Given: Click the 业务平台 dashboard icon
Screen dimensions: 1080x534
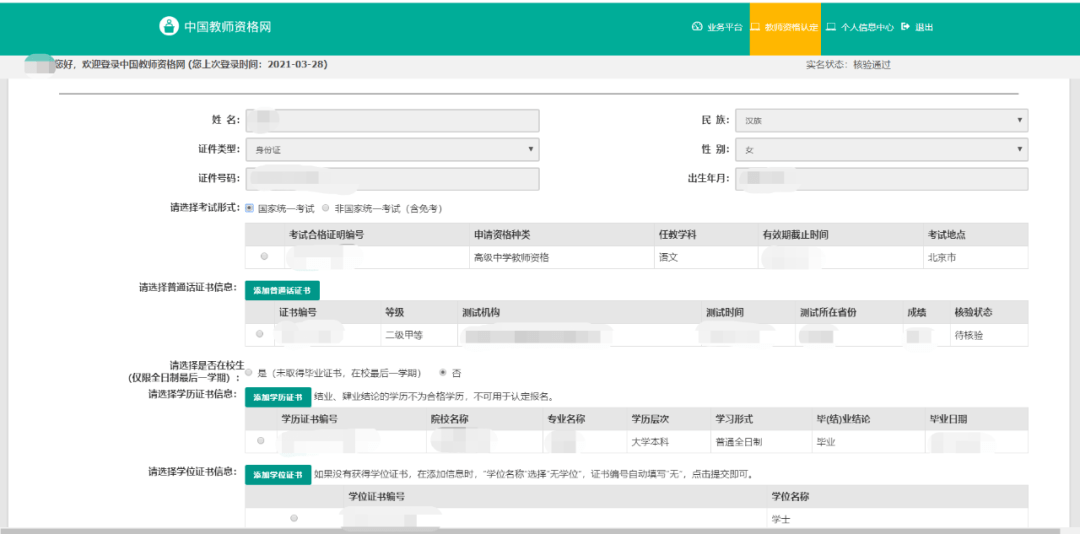Looking at the screenshot, I should [x=697, y=27].
